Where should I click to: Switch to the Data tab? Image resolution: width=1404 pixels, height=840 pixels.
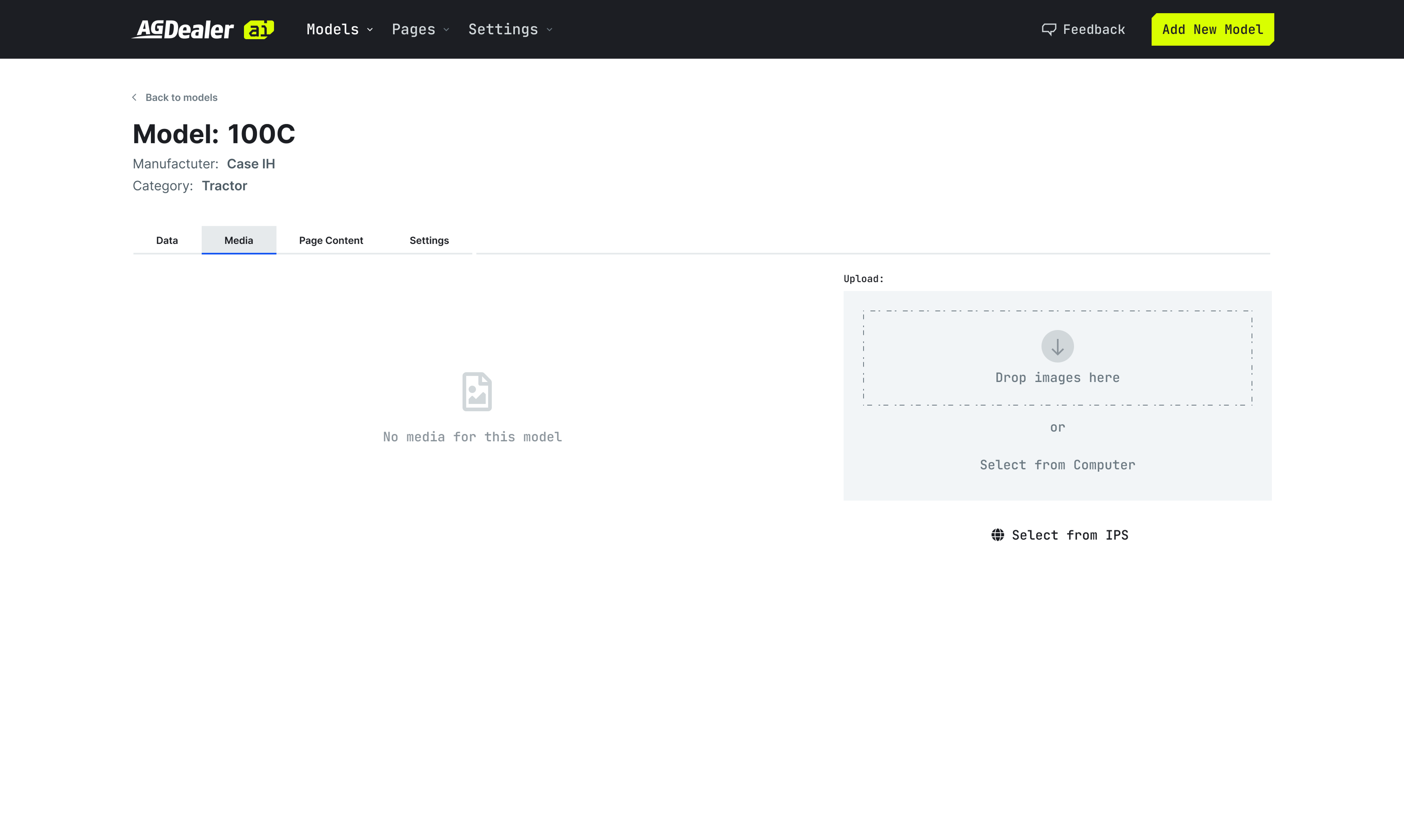pyautogui.click(x=167, y=241)
